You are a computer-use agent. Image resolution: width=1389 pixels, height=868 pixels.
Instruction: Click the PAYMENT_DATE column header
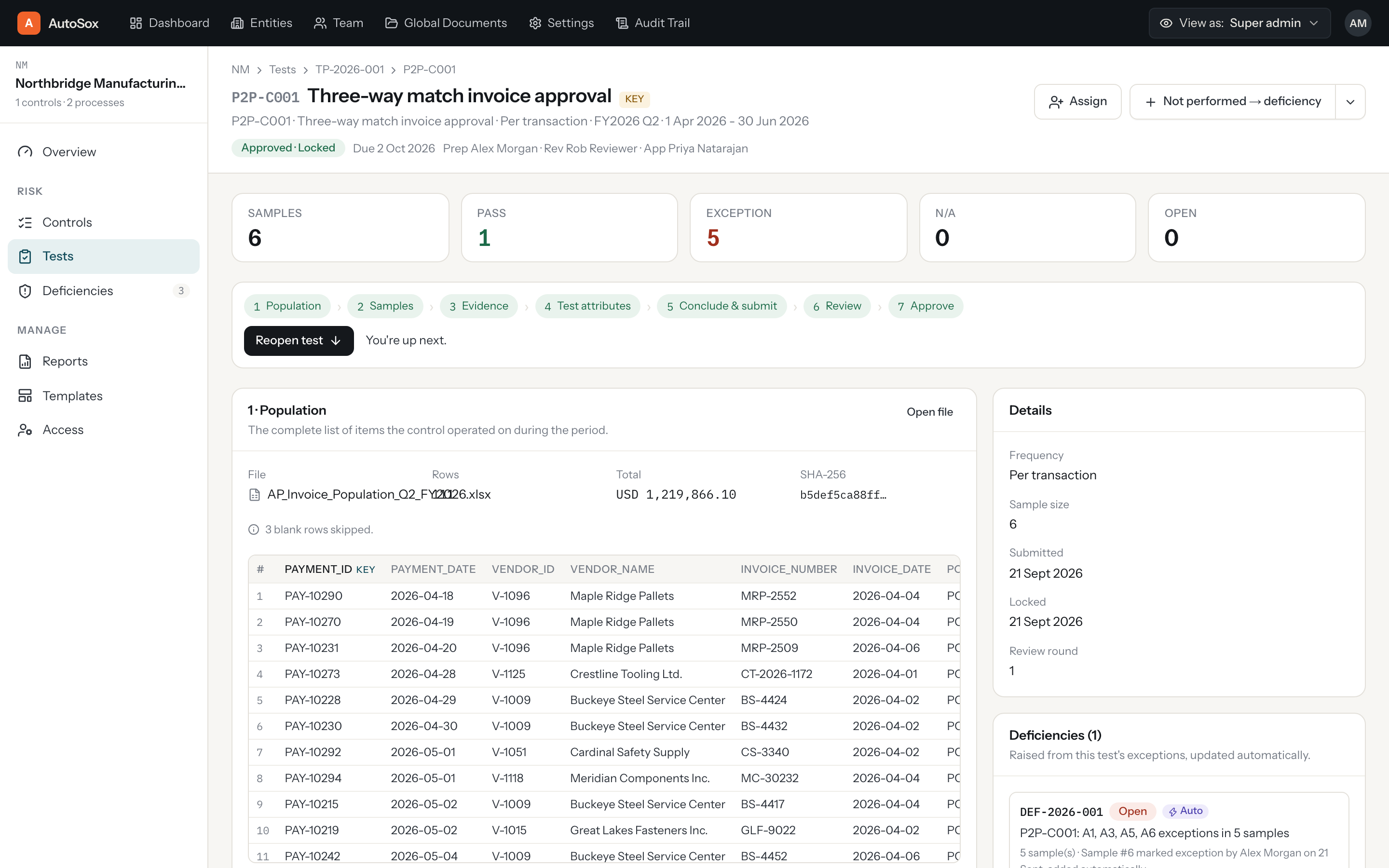(433, 569)
